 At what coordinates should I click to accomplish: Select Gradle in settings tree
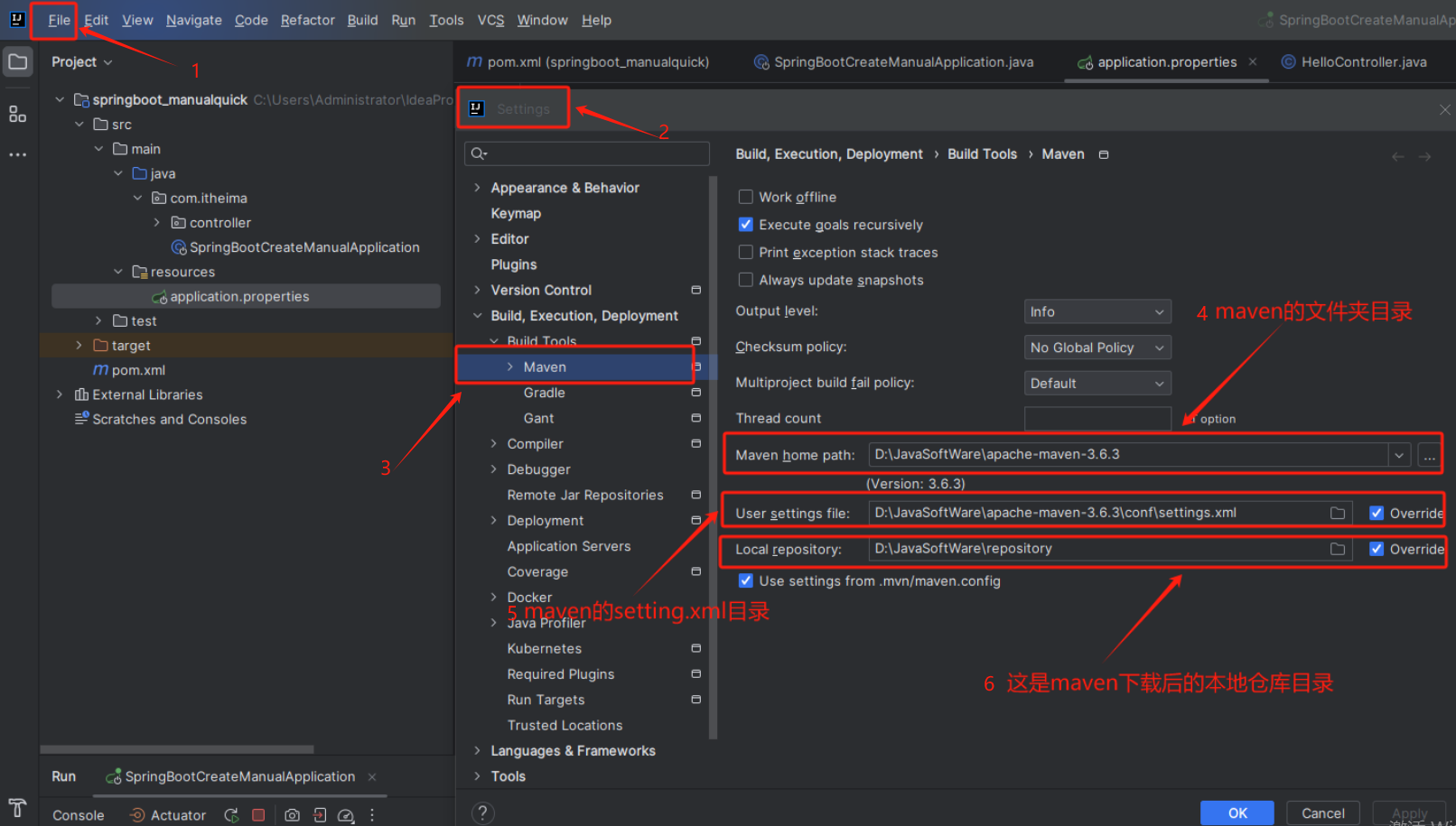point(545,393)
